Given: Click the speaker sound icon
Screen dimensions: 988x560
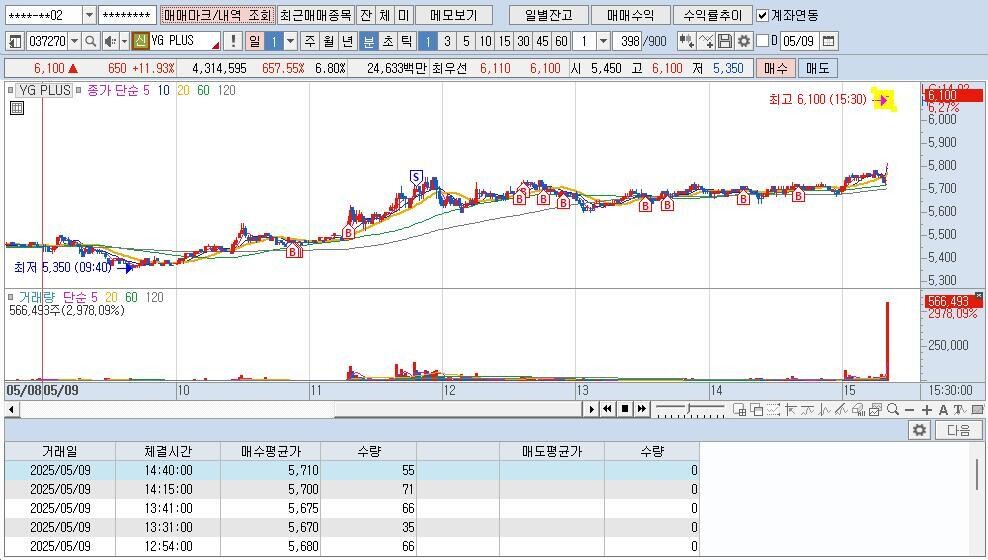Looking at the screenshot, I should pyautogui.click(x=110, y=41).
